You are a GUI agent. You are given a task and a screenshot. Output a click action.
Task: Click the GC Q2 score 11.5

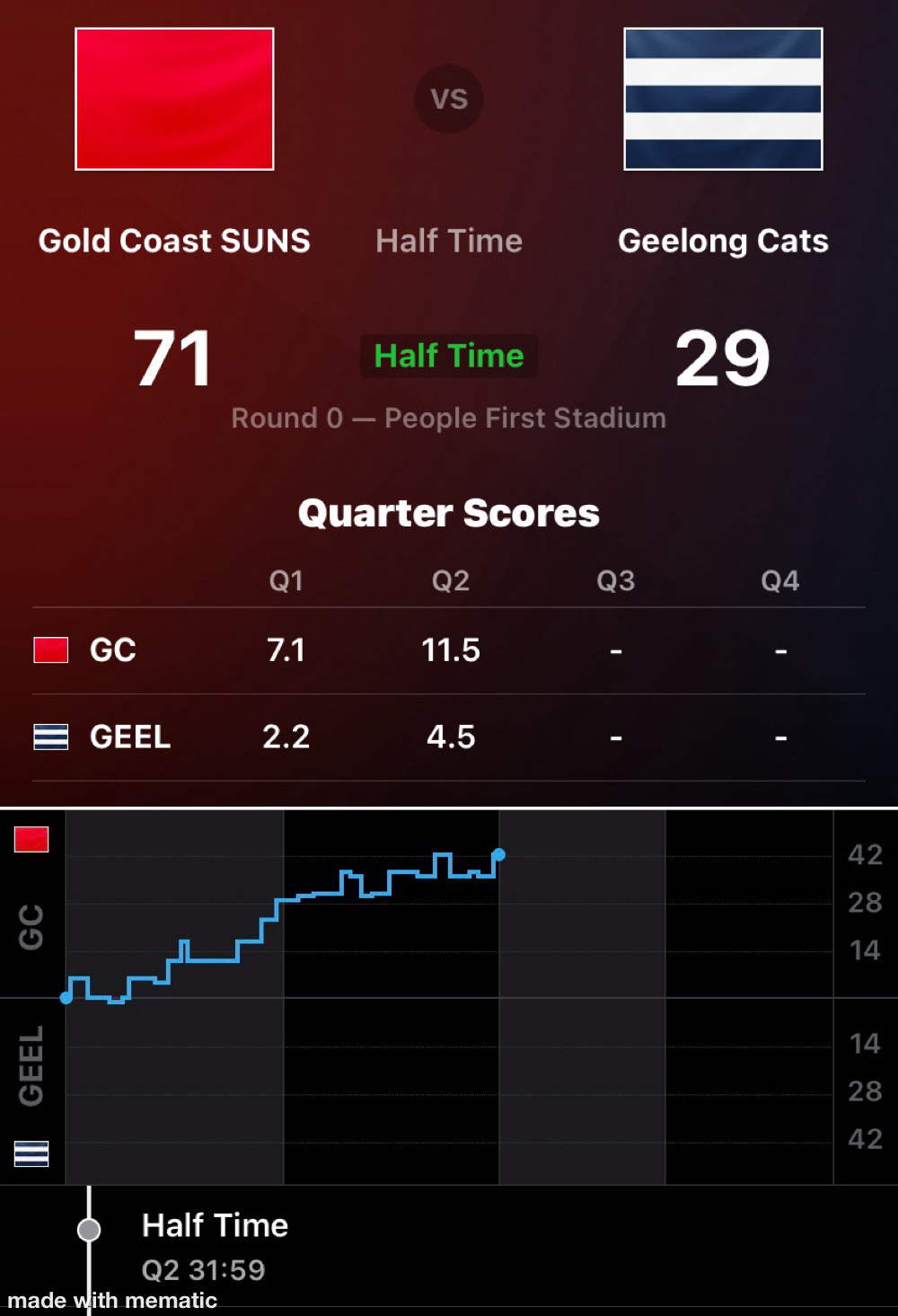(x=451, y=649)
